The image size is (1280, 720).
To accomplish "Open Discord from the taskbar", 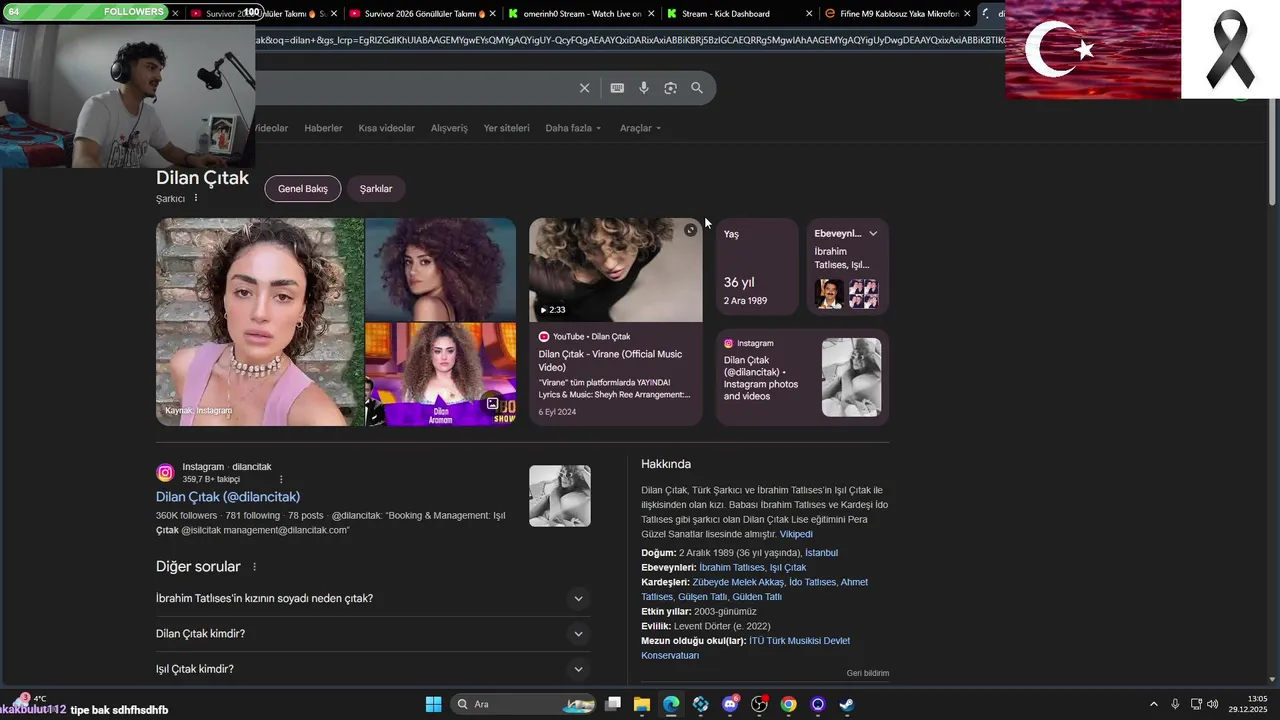I will (730, 704).
